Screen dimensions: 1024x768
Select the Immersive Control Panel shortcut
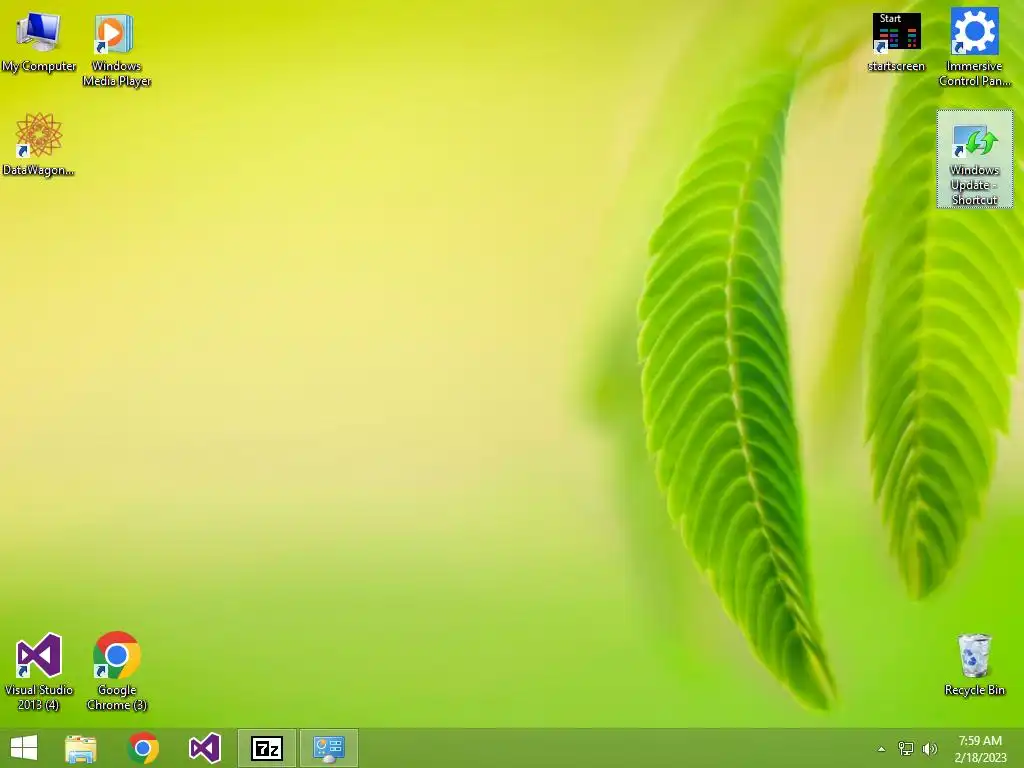pos(974,47)
